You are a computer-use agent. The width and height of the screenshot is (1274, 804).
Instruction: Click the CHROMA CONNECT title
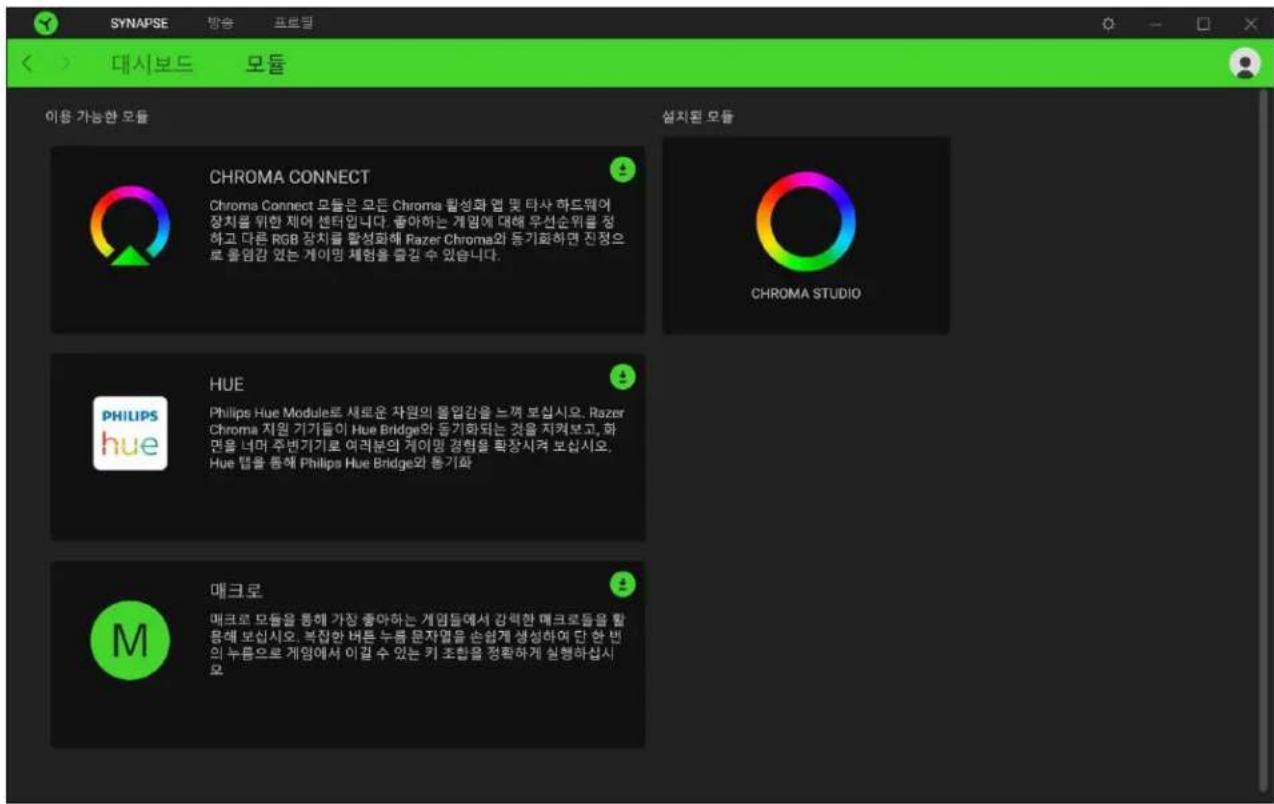tap(290, 177)
